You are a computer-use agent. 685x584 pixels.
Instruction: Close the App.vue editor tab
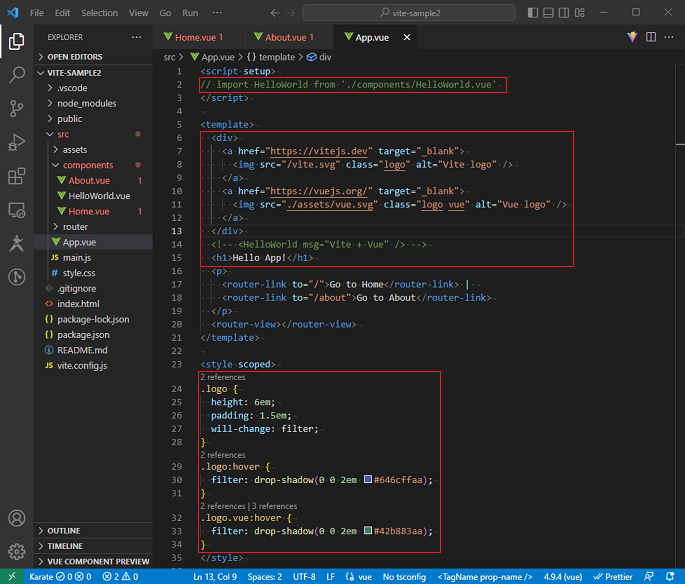pyautogui.click(x=407, y=37)
